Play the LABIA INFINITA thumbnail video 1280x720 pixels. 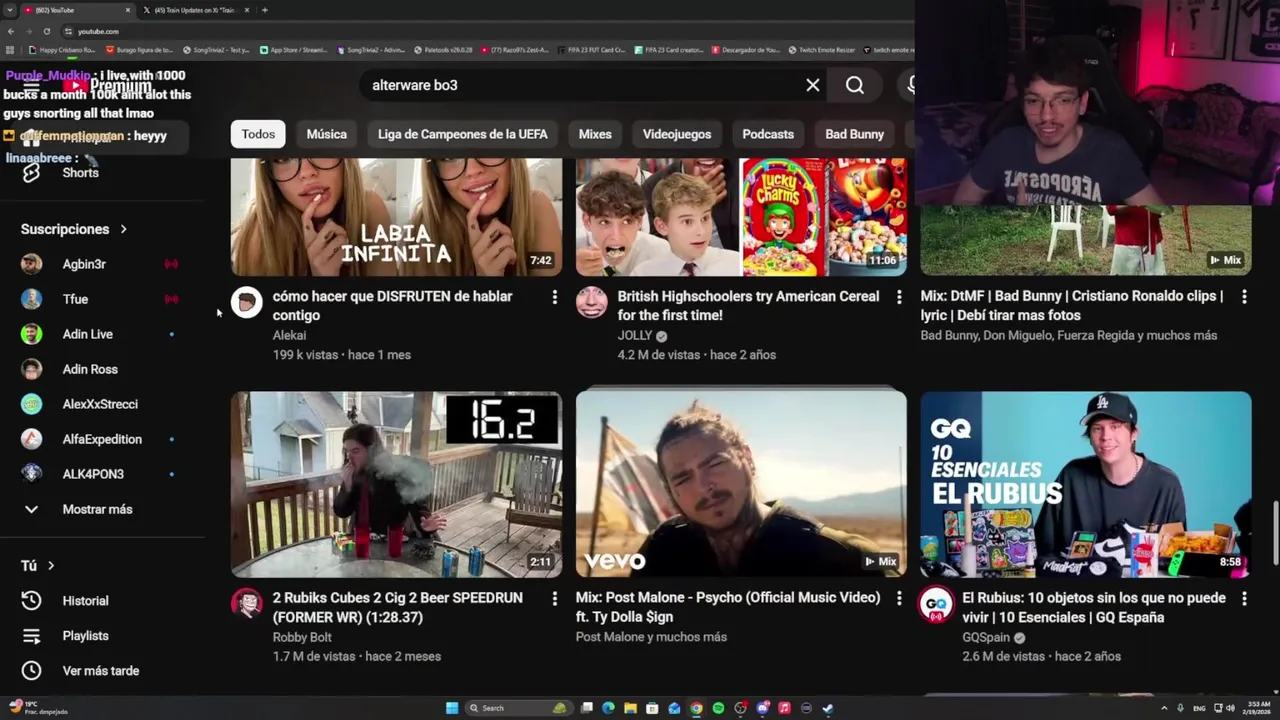pos(397,217)
